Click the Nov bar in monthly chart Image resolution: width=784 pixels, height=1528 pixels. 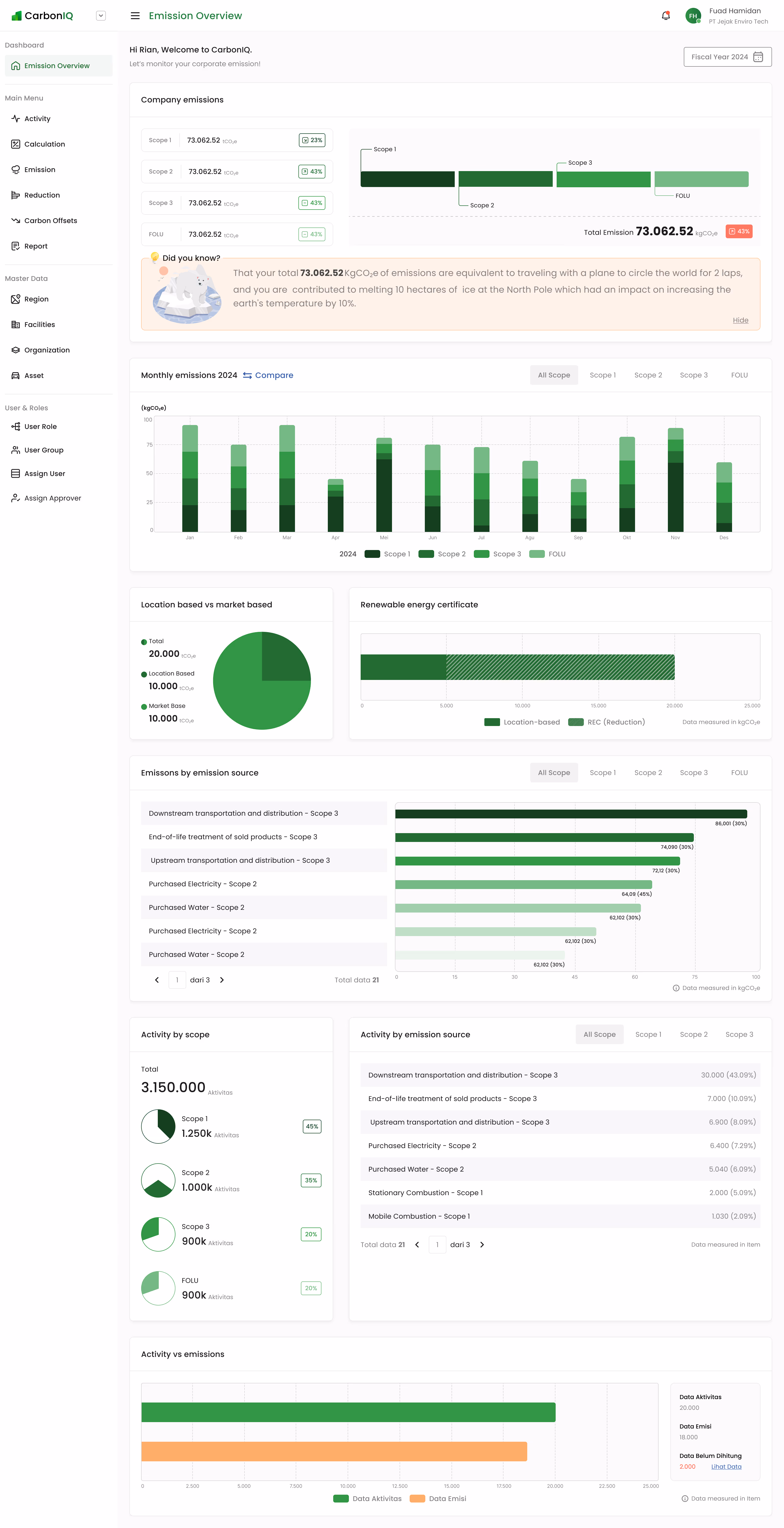tap(675, 480)
